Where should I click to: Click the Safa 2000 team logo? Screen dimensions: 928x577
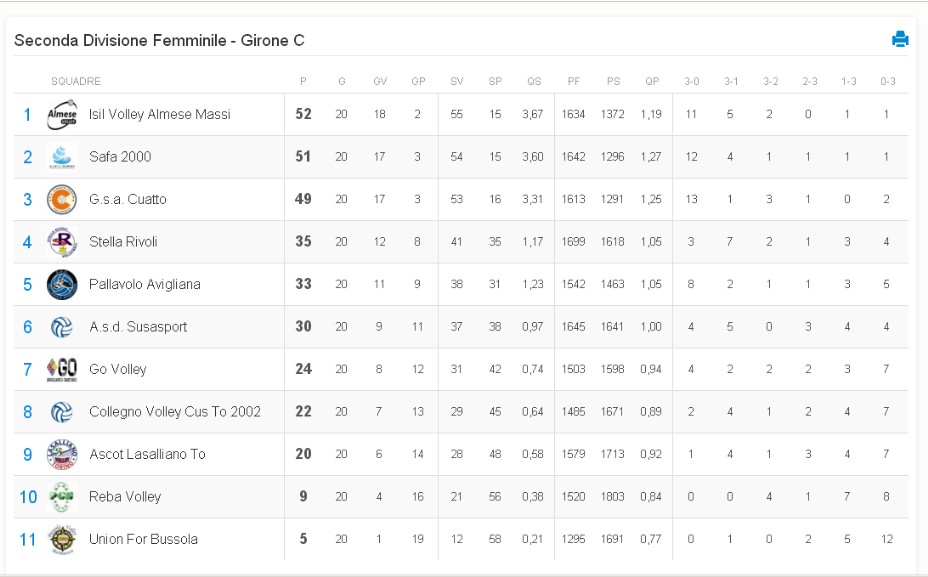coord(62,157)
